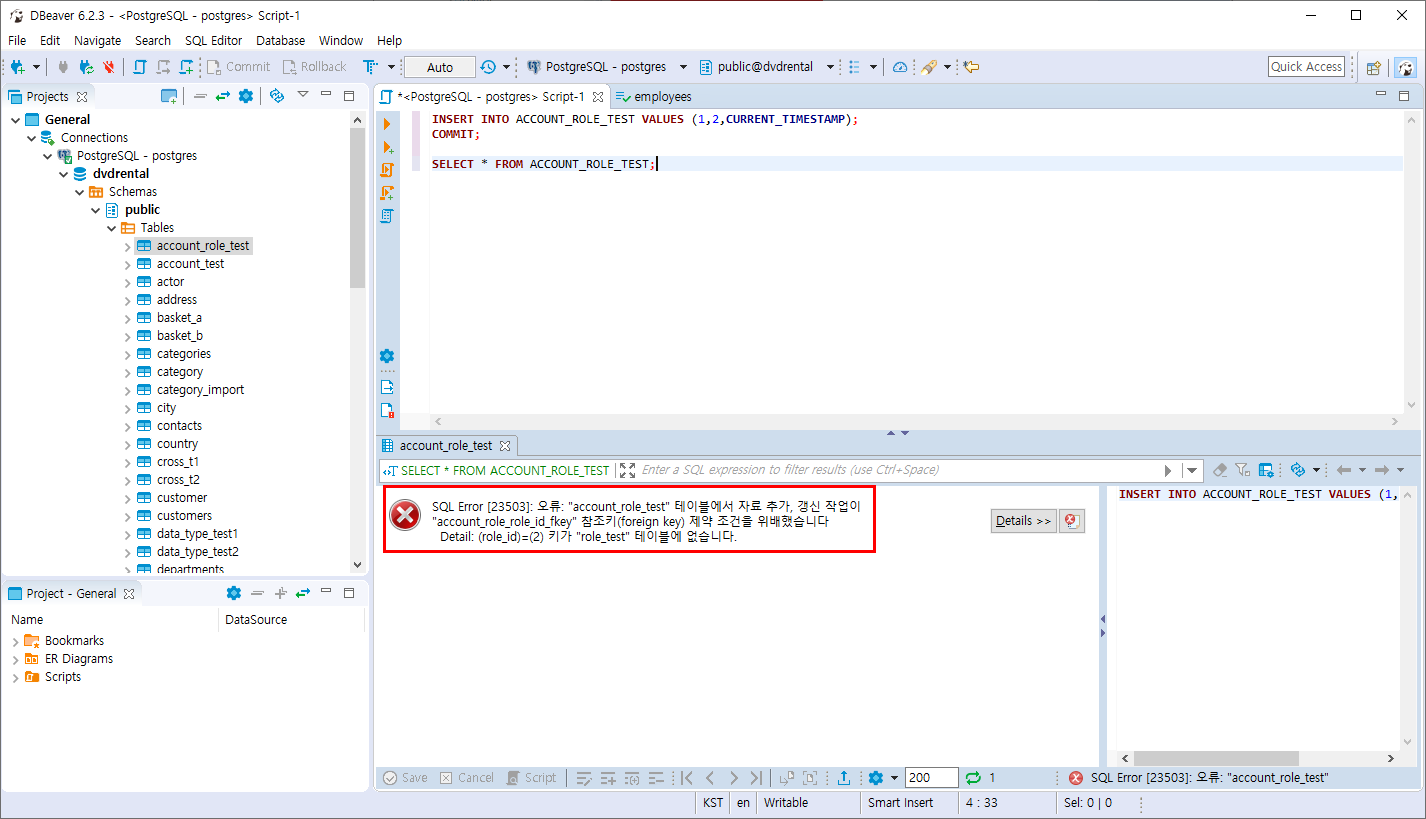Viewport: 1426px width, 819px height.
Task: Open the filter history dropdown arrow
Action: click(1193, 470)
